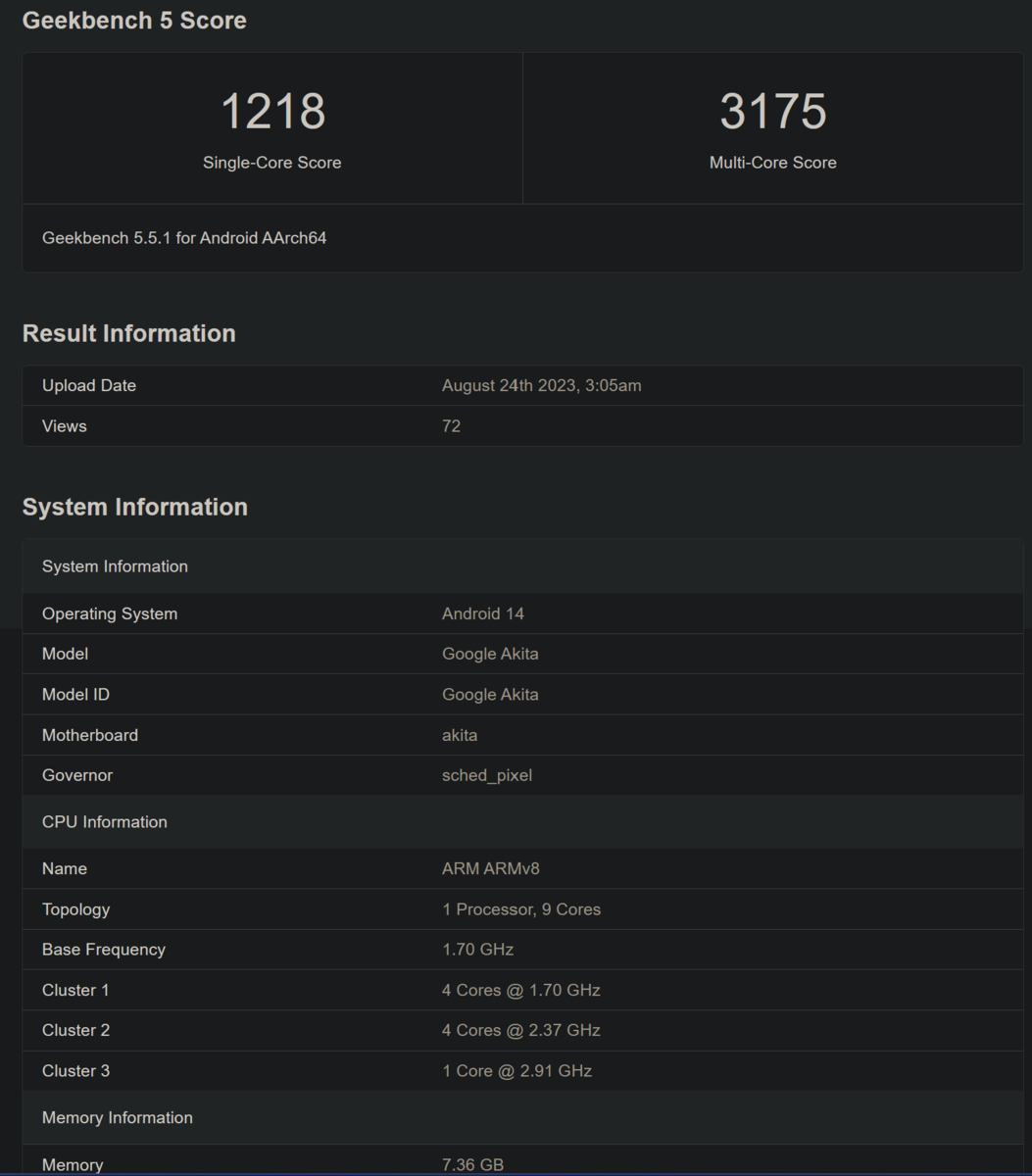Select the multi-core score 3175
Screen dimensions: 1032x1176
[773, 111]
